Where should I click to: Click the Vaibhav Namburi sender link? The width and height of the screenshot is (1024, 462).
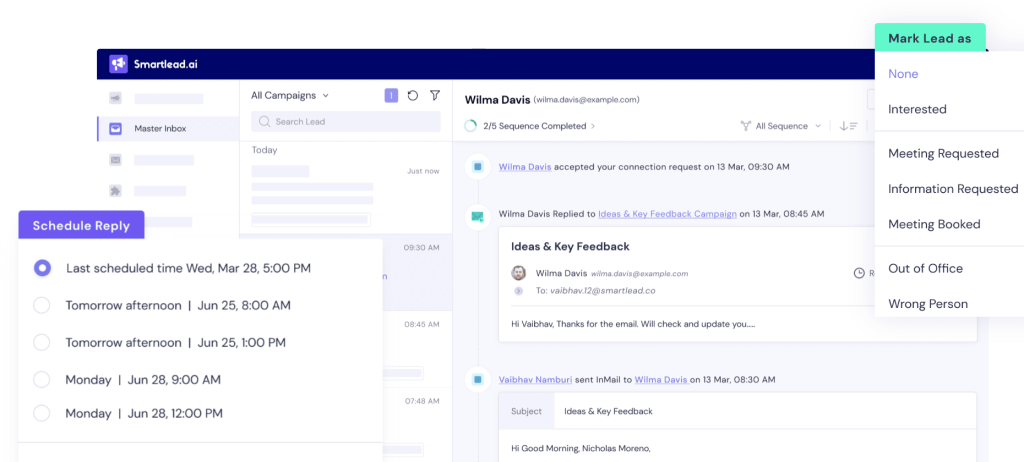(x=537, y=379)
